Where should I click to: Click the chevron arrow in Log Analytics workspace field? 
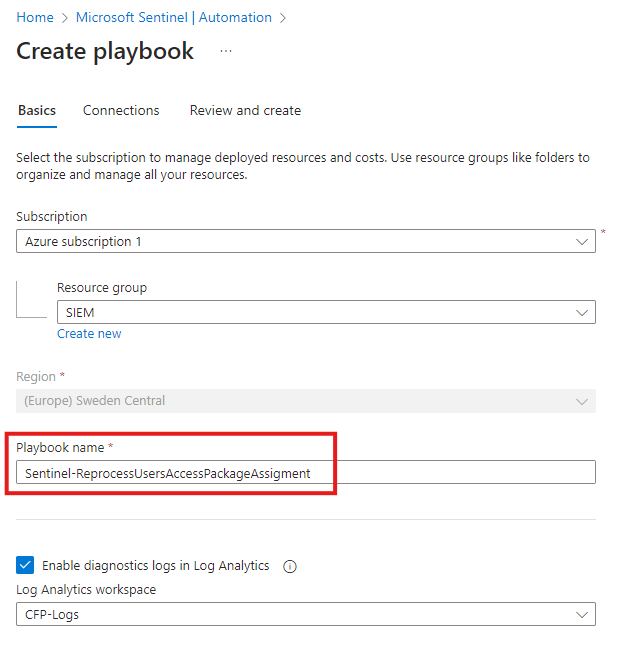(582, 614)
